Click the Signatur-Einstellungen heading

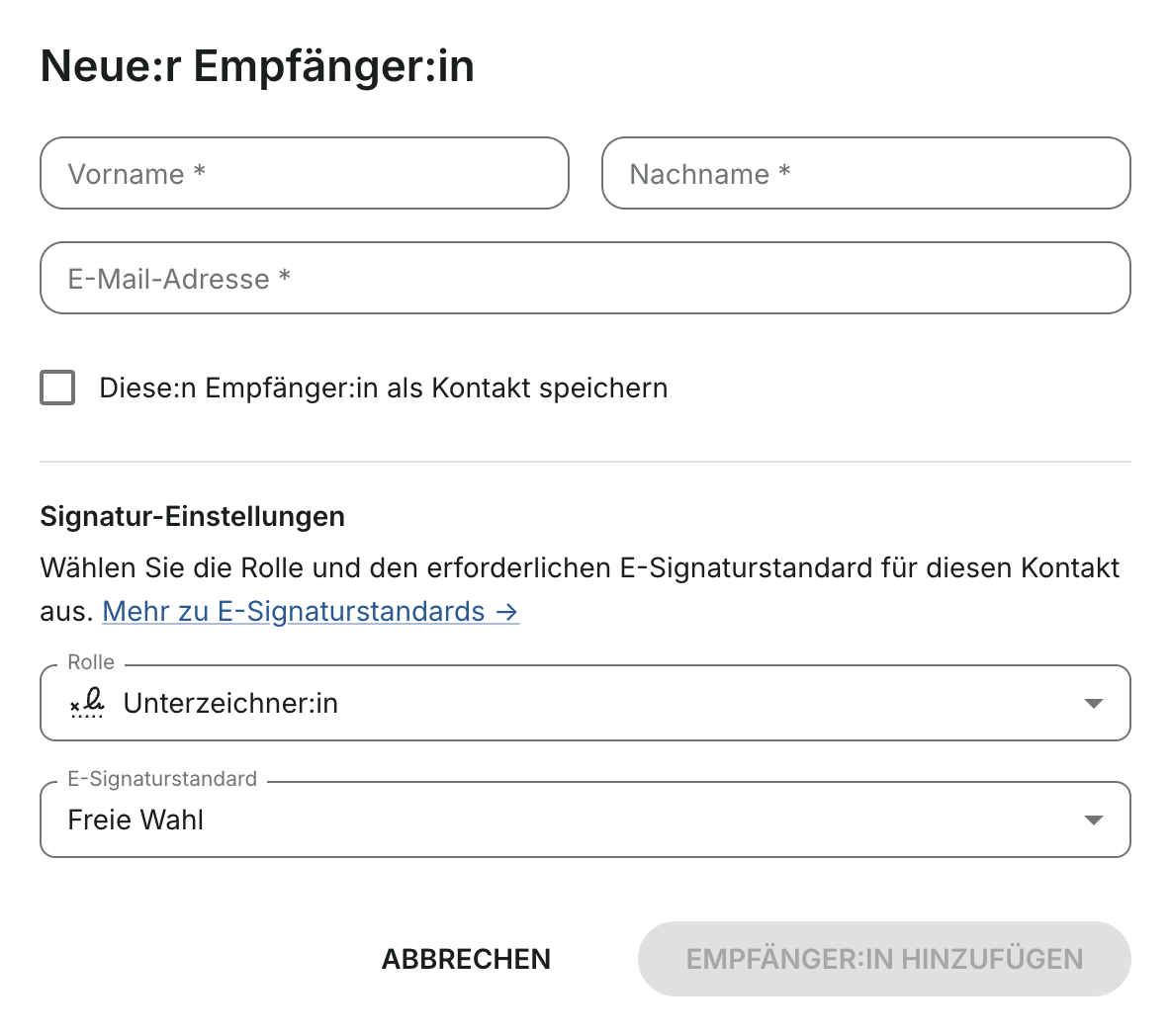(x=193, y=516)
